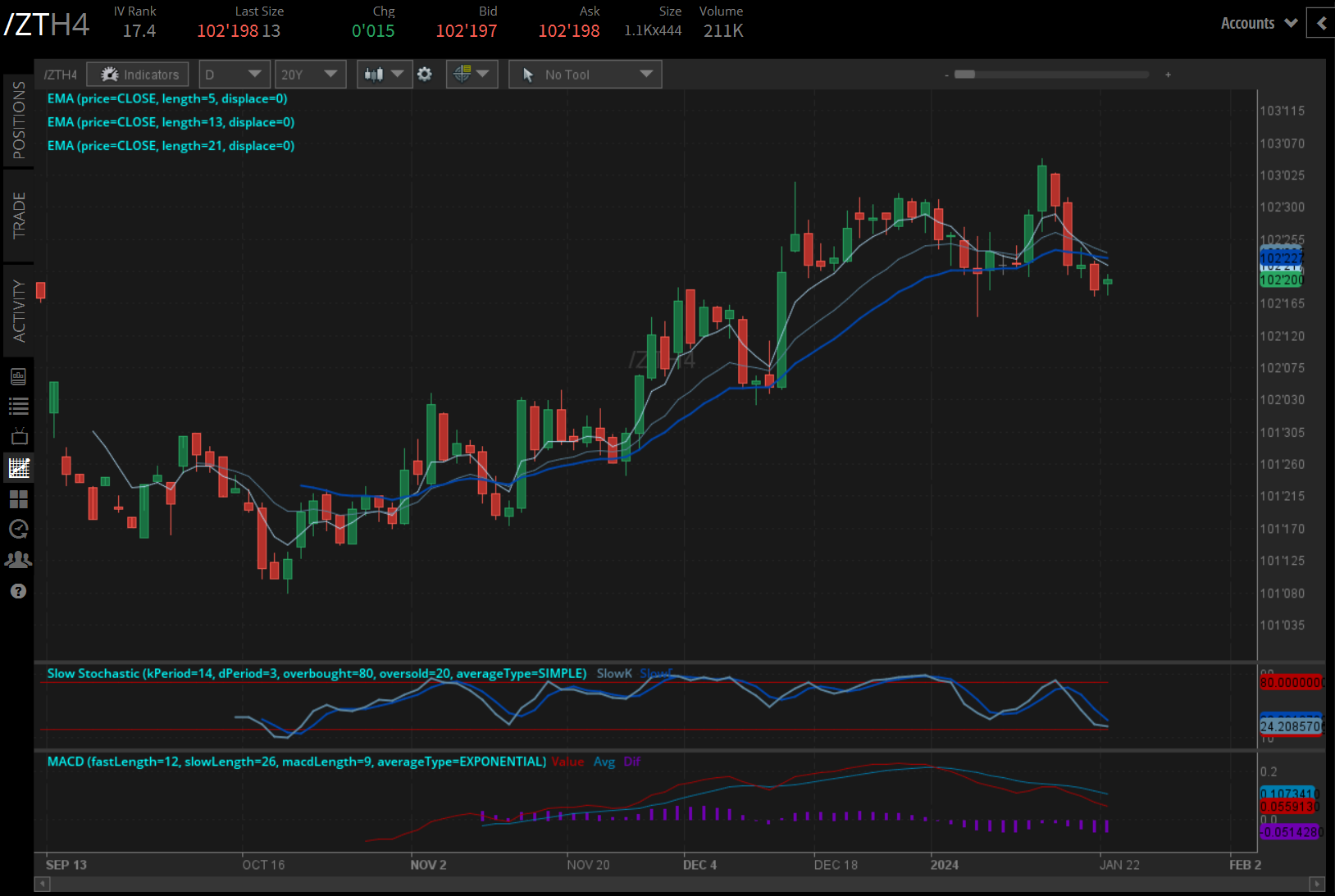This screenshot has height=896, width=1335.
Task: Click the active chart icon in sidebar
Action: point(18,468)
